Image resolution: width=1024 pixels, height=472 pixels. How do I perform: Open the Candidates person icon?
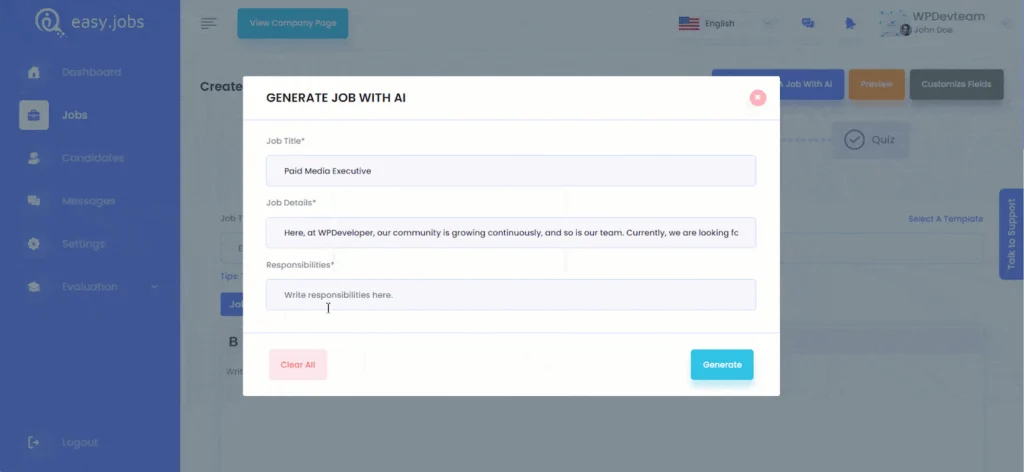tap(34, 158)
